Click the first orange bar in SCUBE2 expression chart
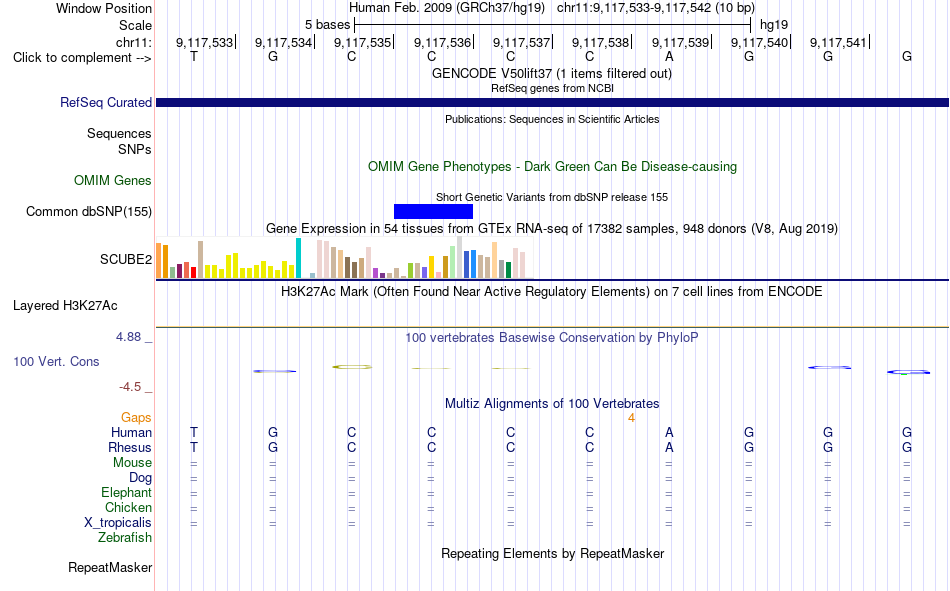Viewport: 950px width, 591px height. coord(159,261)
